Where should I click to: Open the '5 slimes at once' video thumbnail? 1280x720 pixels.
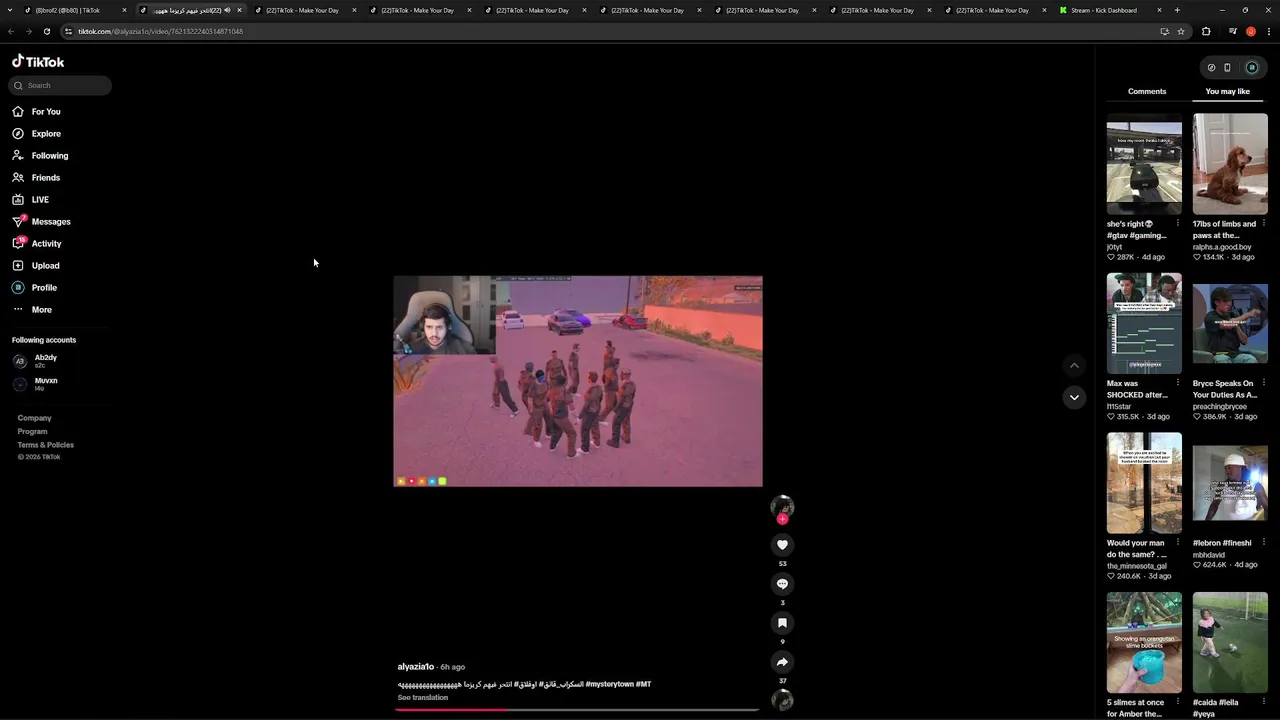1144,643
